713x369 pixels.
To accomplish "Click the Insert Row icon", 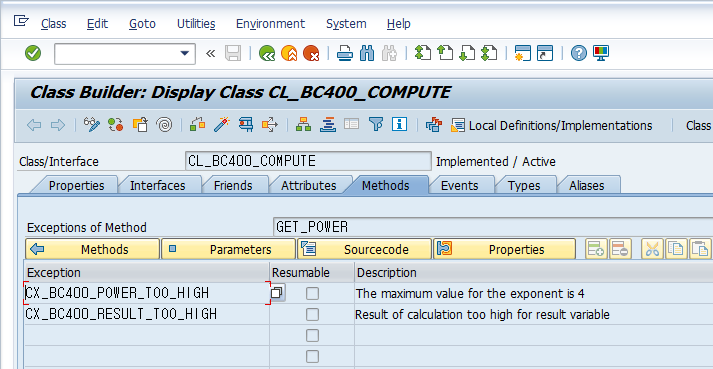I will (x=596, y=249).
